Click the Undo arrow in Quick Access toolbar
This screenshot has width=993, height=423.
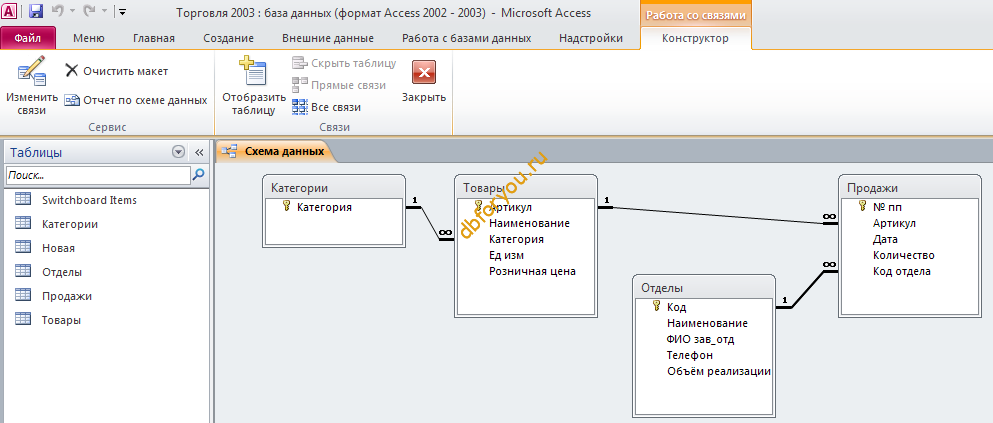tap(57, 11)
